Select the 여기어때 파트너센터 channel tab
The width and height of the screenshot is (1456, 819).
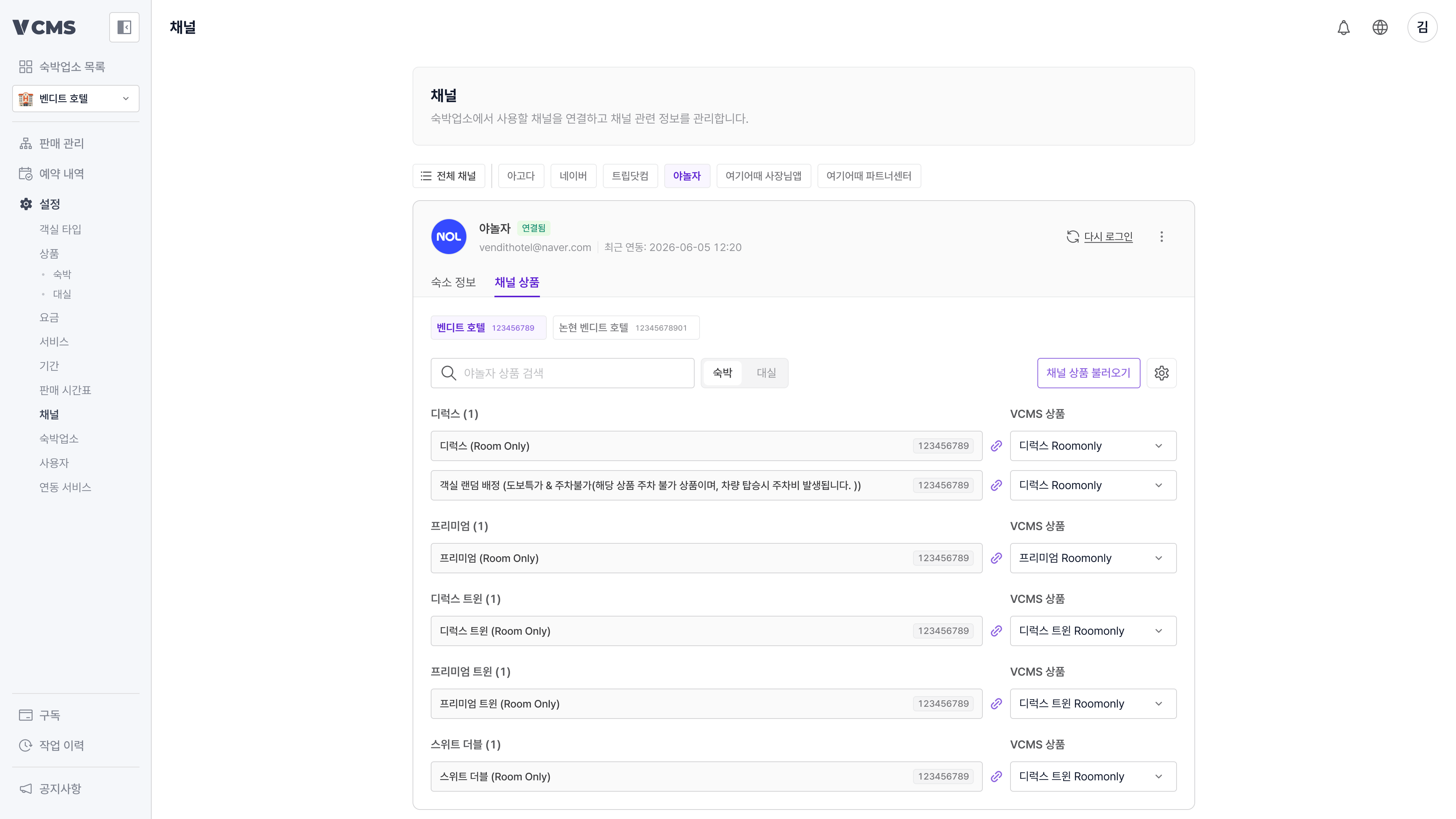(x=869, y=176)
